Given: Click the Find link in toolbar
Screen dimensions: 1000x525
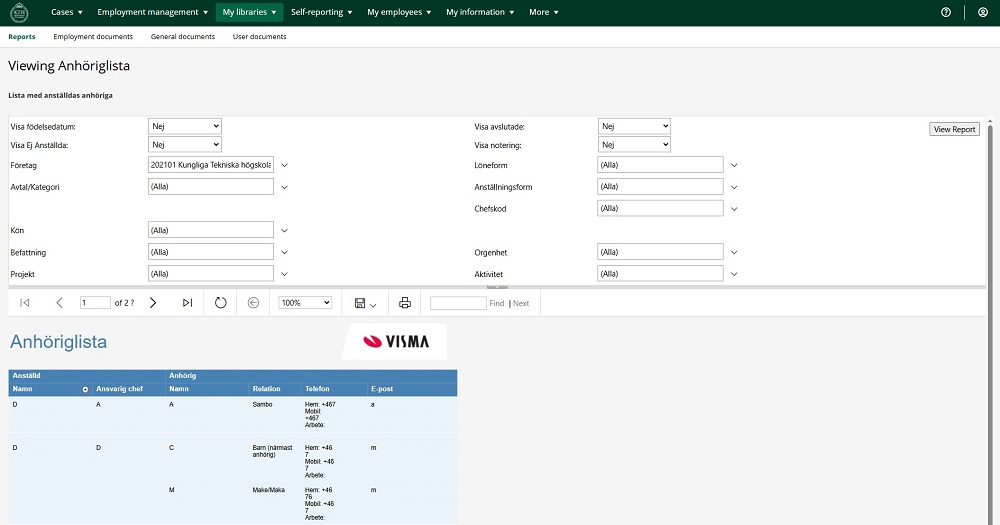Looking at the screenshot, I should coord(497,303).
